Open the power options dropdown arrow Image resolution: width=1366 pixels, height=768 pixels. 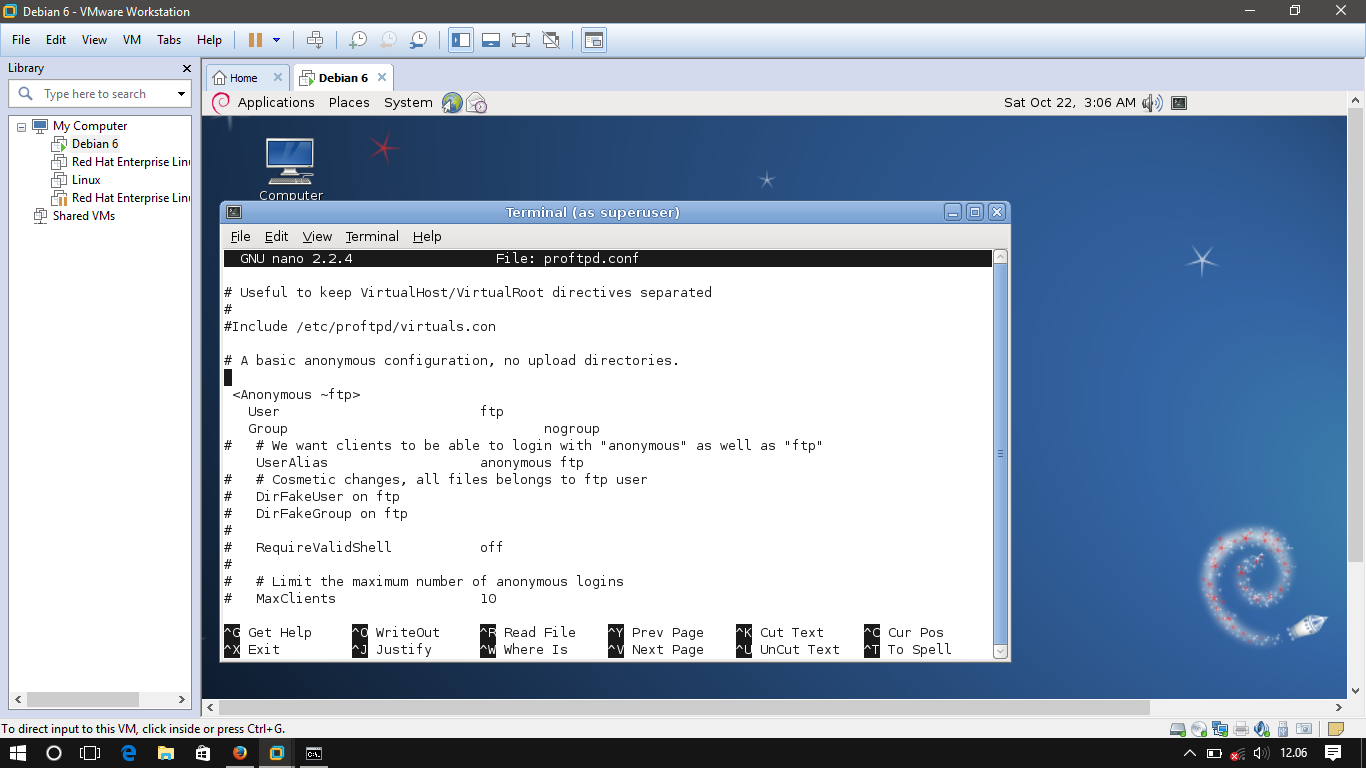(x=277, y=40)
